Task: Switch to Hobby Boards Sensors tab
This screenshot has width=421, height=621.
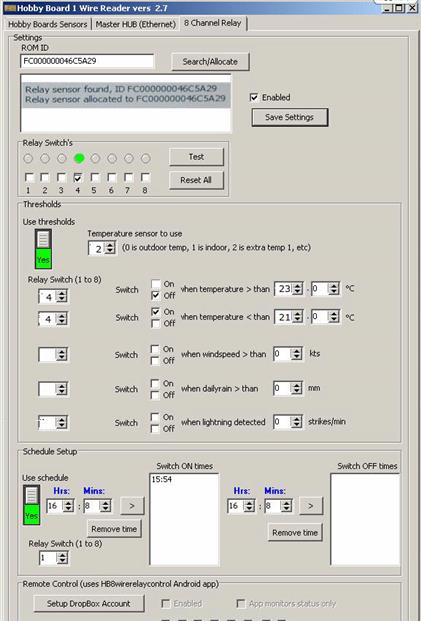Action: pyautogui.click(x=48, y=24)
